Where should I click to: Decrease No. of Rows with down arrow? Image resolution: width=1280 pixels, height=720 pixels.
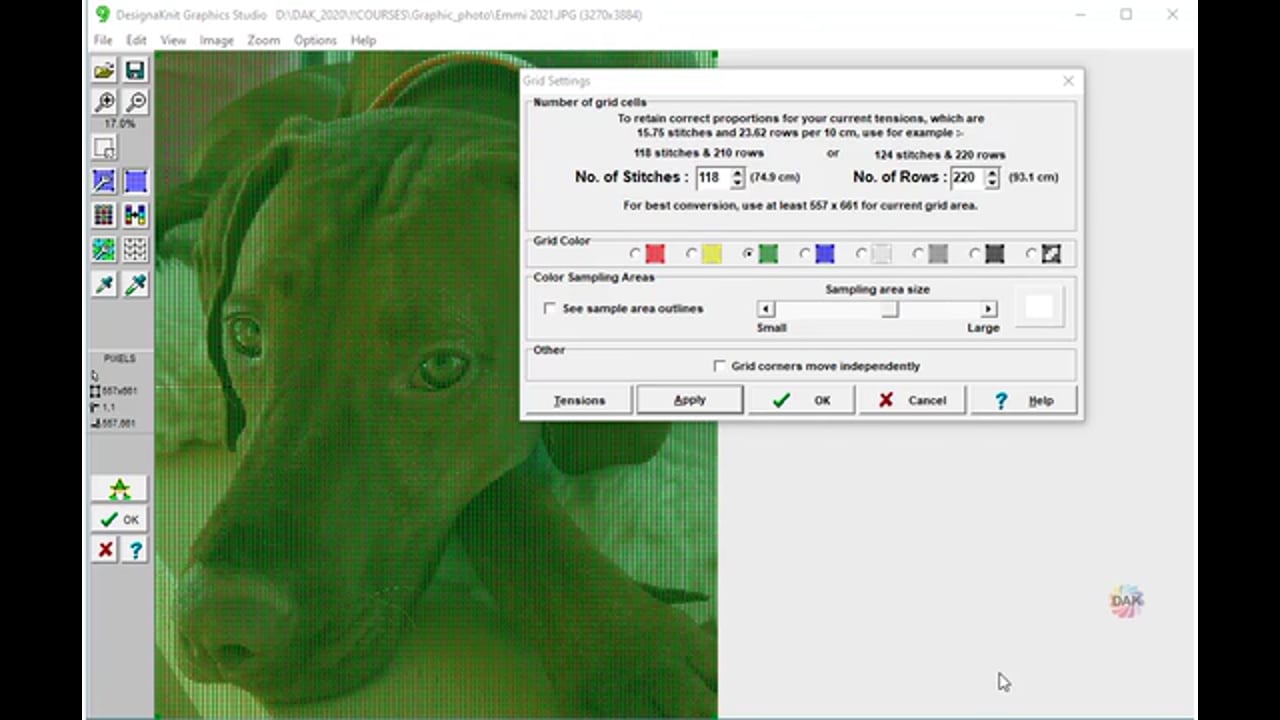(991, 183)
